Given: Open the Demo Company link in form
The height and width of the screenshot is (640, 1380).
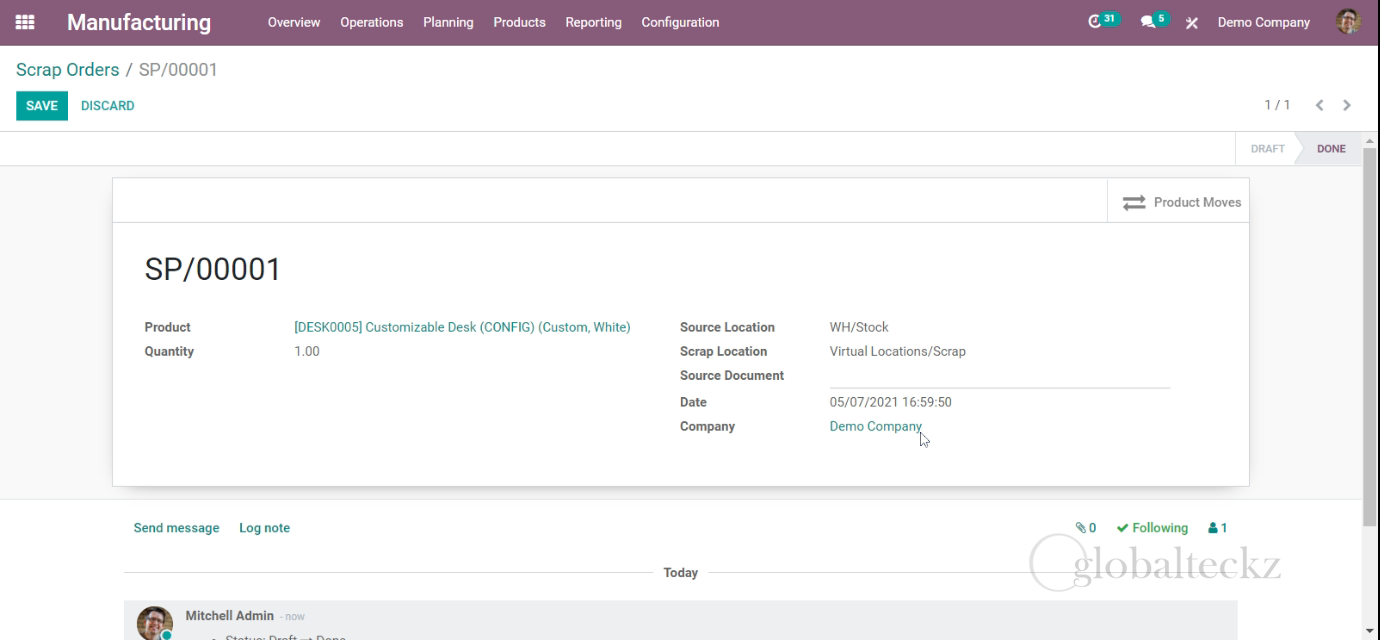Looking at the screenshot, I should coord(876,426).
